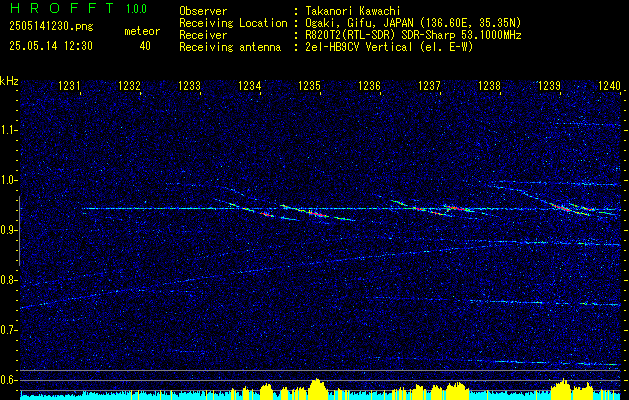Click the kHz axis unit label
The height and width of the screenshot is (400, 629).
pyautogui.click(x=10, y=81)
